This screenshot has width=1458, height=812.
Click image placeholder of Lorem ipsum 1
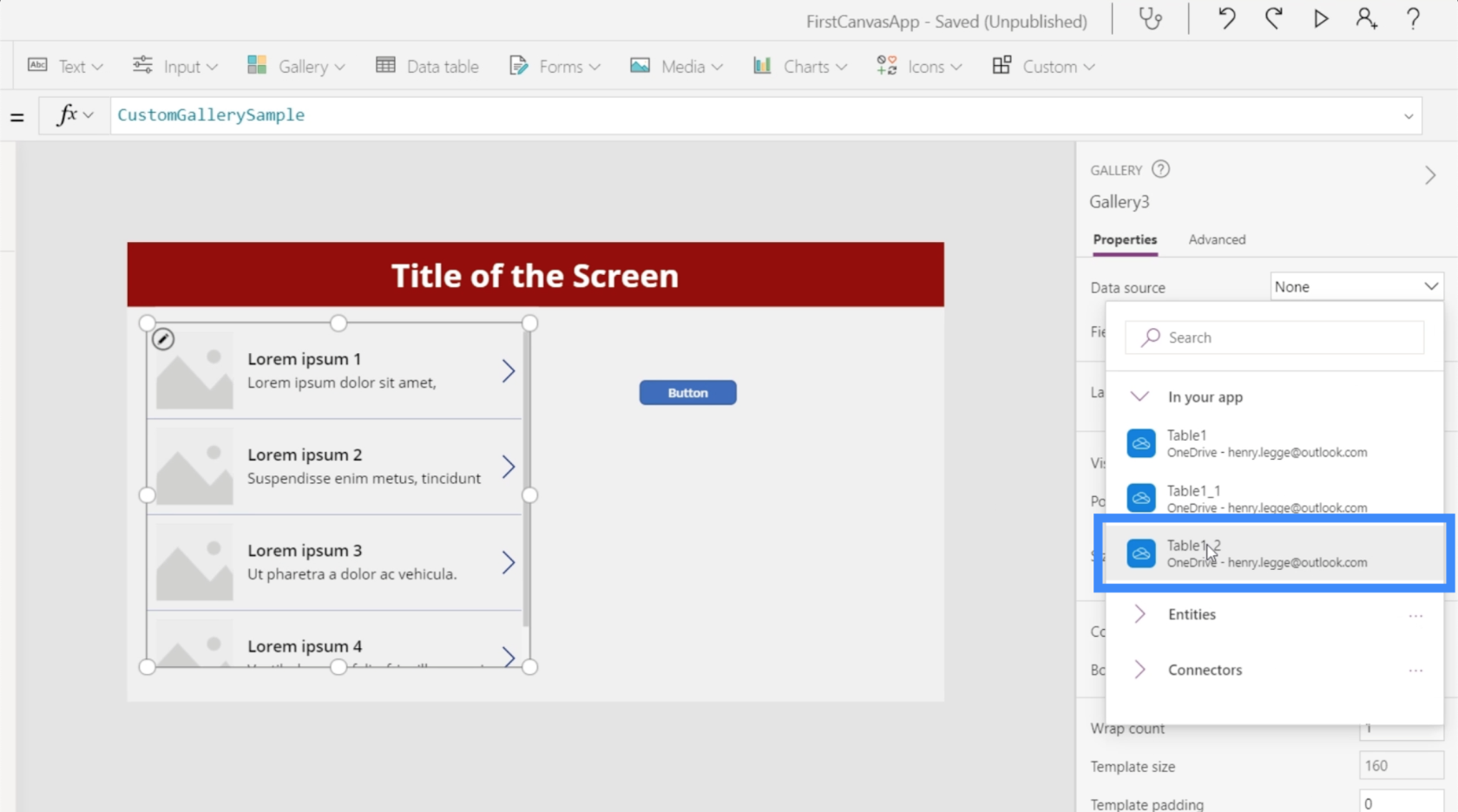[x=194, y=370]
